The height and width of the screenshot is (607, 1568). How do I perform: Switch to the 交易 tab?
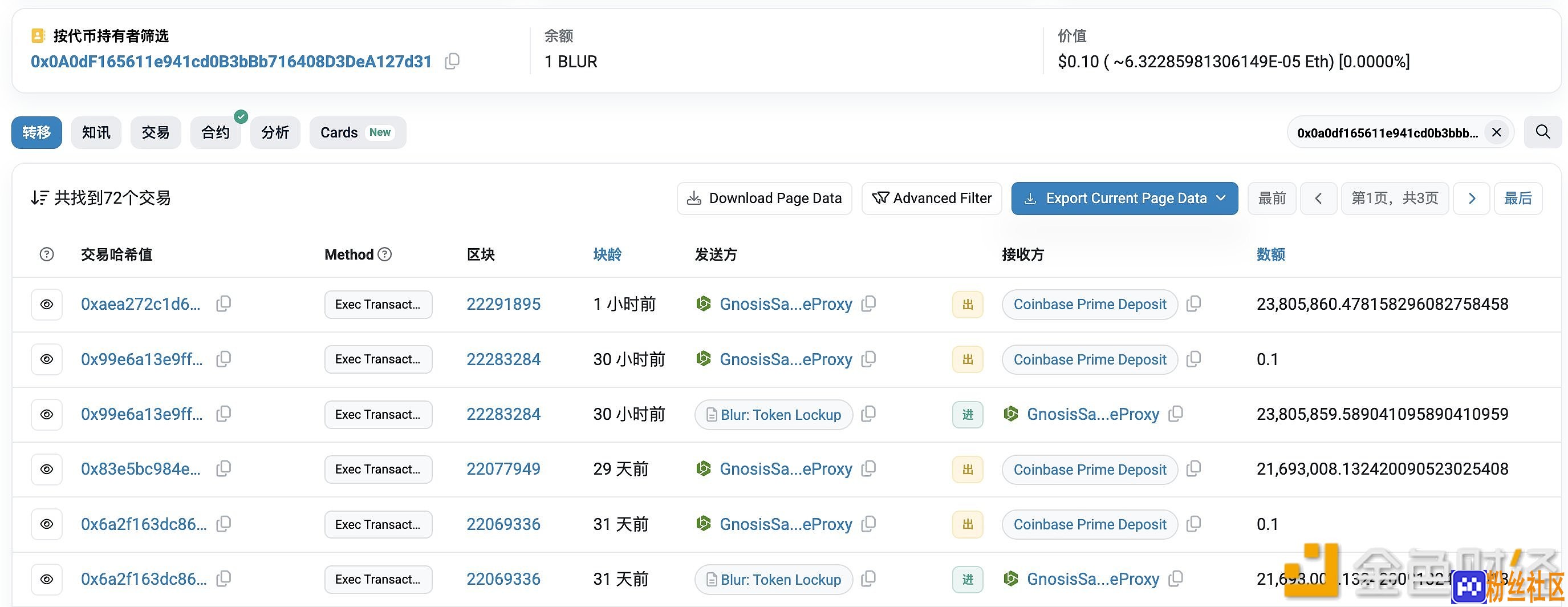click(x=156, y=132)
